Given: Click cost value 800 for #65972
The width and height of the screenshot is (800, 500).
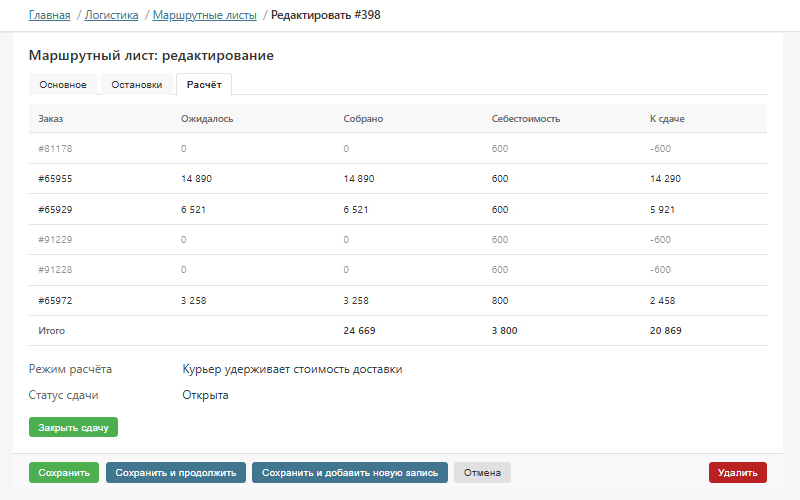Looking at the screenshot, I should pyautogui.click(x=500, y=301).
